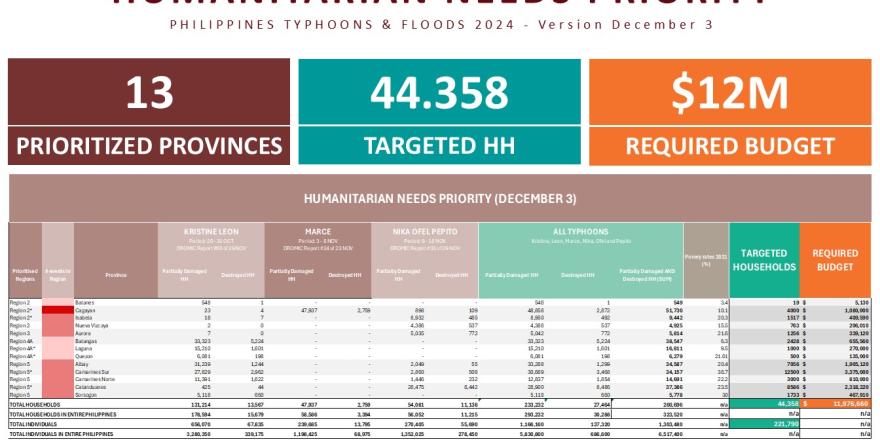
Task: Click the green 221,790 total individuals cell
Action: (x=764, y=424)
